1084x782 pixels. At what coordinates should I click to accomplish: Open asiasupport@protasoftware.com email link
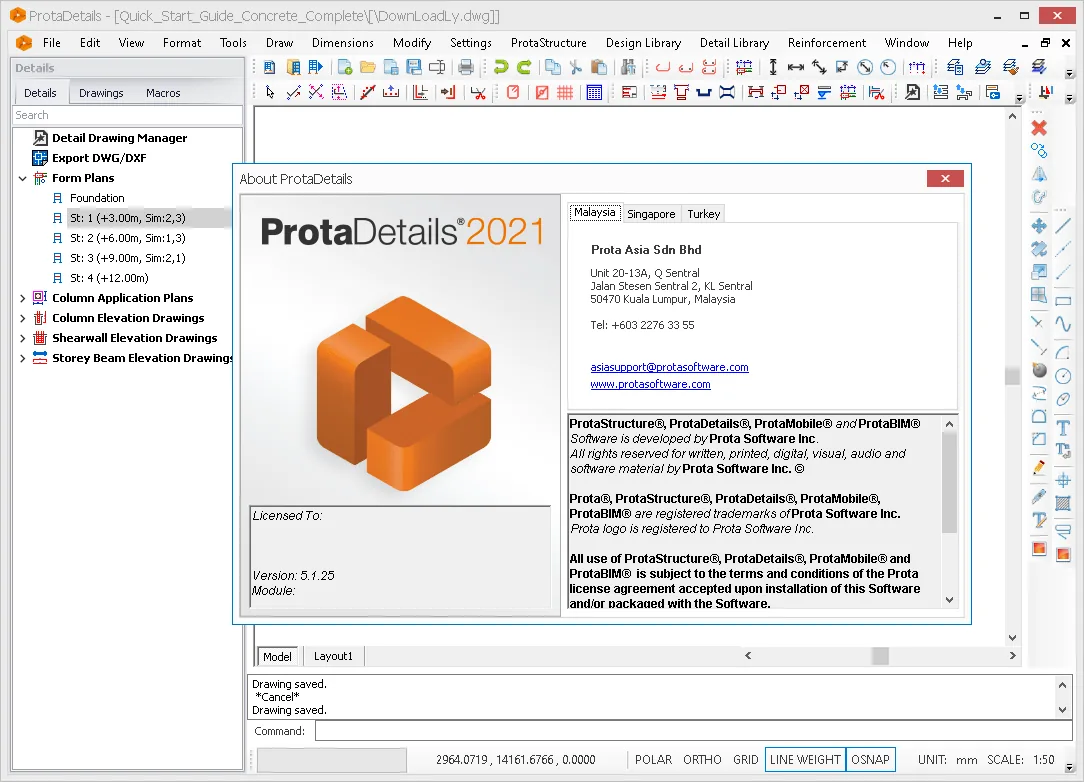pyautogui.click(x=669, y=367)
